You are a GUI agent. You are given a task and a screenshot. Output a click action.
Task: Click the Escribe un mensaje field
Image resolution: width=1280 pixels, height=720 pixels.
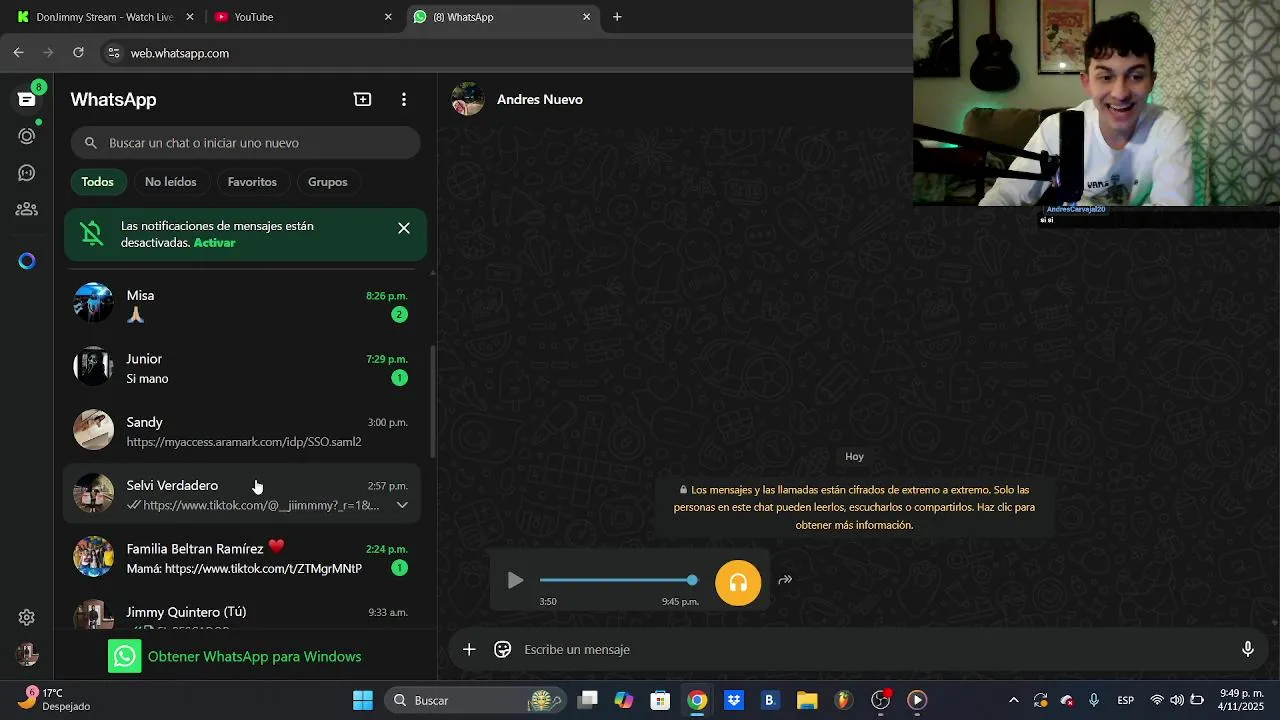click(870, 650)
